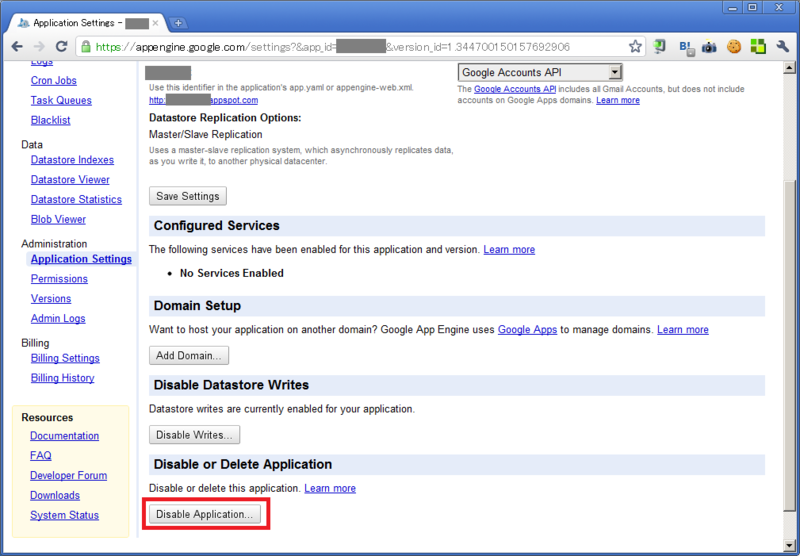
Task: Click the page scrollbar up arrow
Action: click(x=789, y=68)
